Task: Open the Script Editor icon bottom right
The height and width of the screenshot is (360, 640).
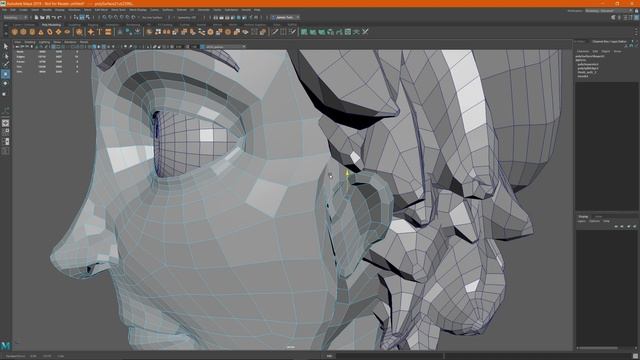Action: click(636, 356)
